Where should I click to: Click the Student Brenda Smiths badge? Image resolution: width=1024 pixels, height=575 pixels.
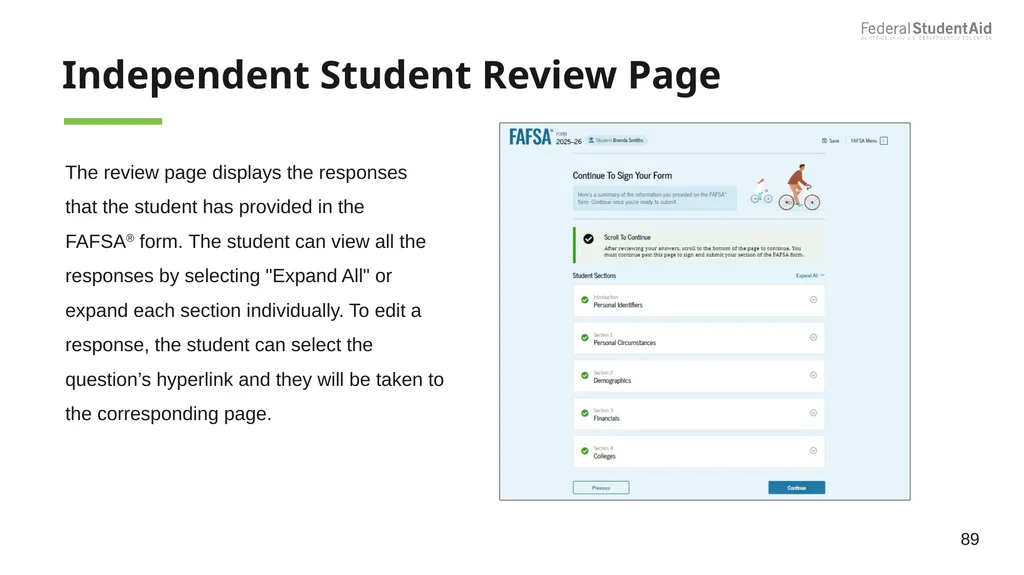616,140
